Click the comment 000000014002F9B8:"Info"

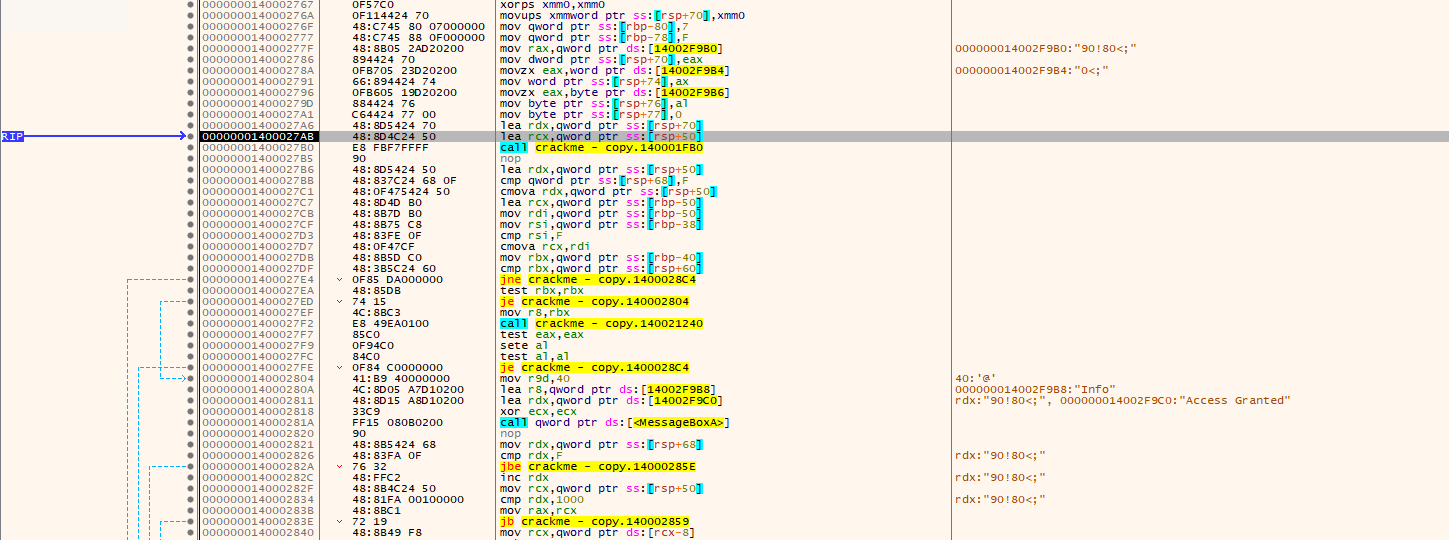pyautogui.click(x=1035, y=389)
